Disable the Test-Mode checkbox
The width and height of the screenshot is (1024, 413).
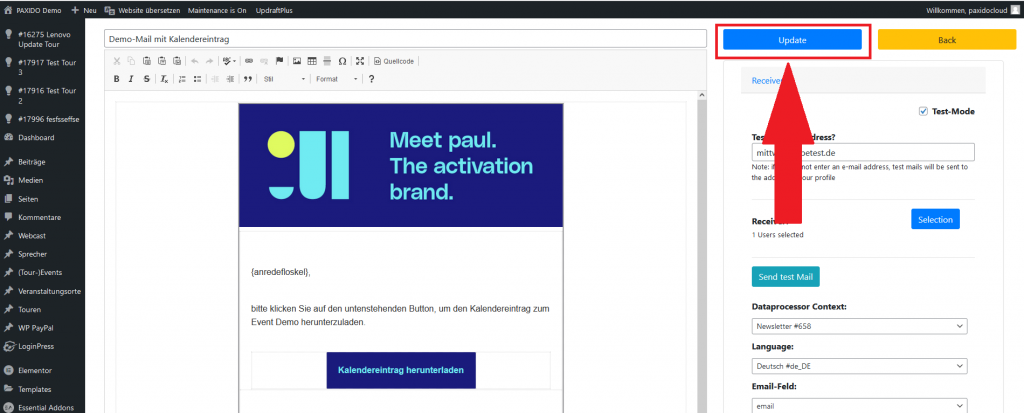[x=922, y=111]
